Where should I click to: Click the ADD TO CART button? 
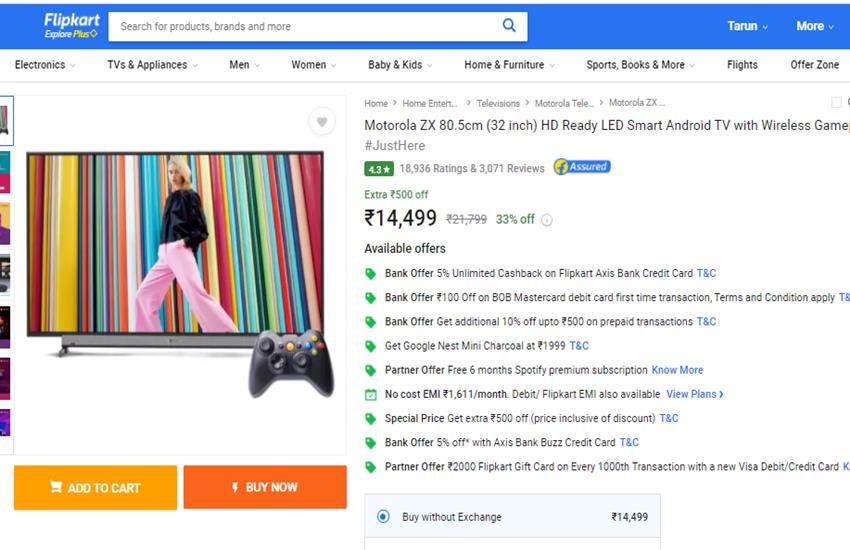click(x=95, y=487)
